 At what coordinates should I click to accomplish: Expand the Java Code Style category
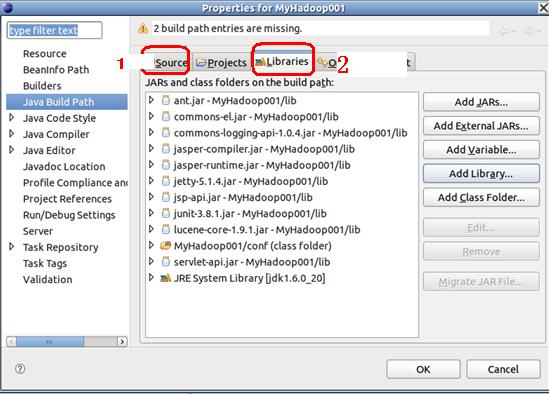click(x=12, y=118)
